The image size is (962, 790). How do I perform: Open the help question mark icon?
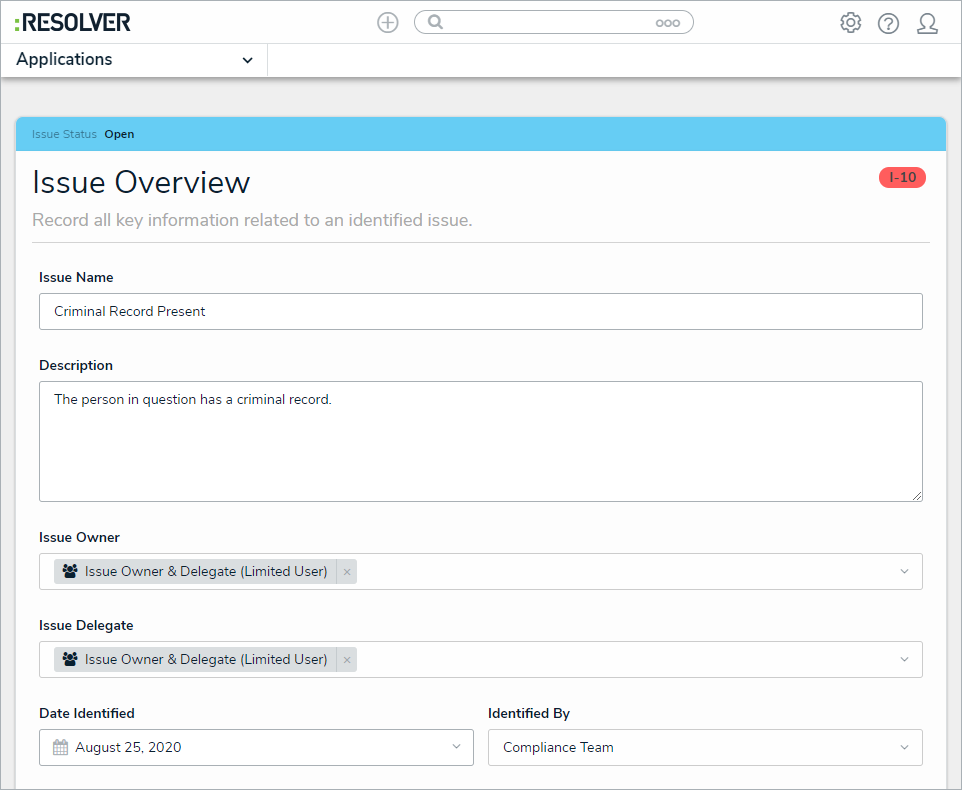(888, 23)
